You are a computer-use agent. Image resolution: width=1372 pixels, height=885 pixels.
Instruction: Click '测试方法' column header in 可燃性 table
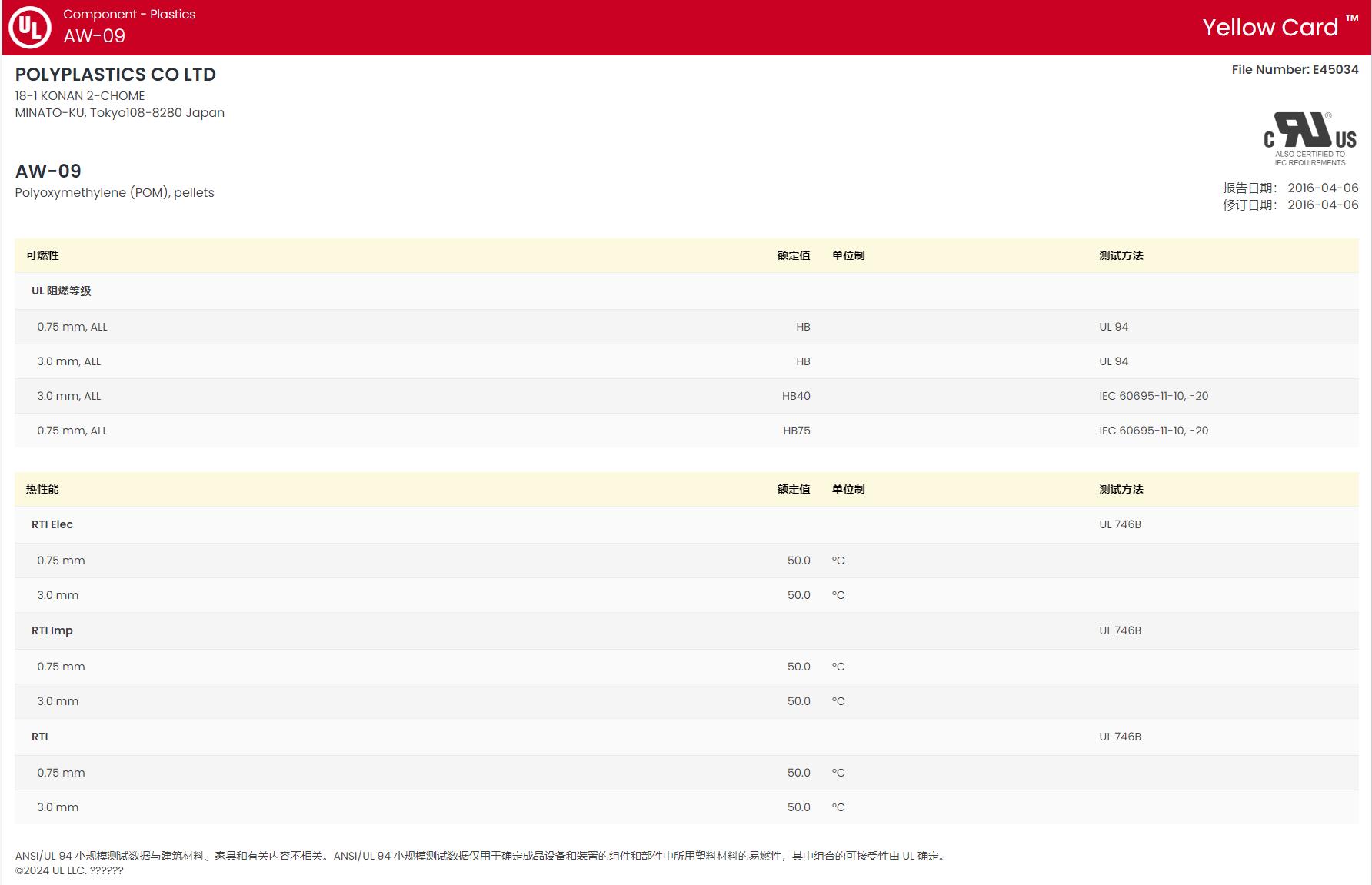1121,255
